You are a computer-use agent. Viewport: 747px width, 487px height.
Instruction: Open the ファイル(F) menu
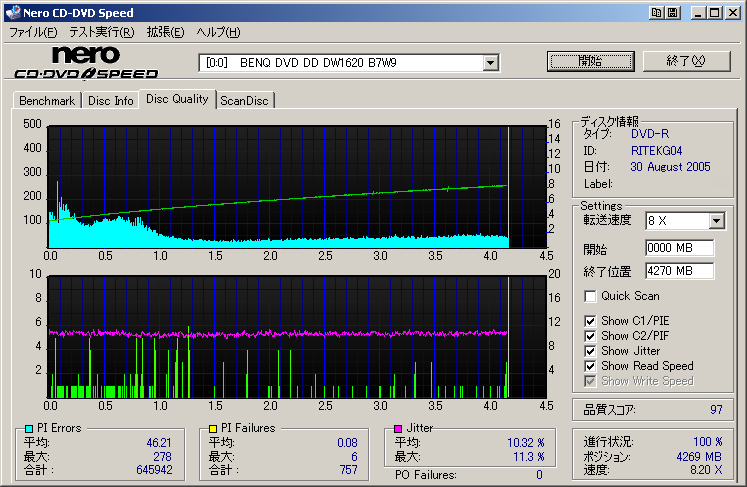point(33,32)
